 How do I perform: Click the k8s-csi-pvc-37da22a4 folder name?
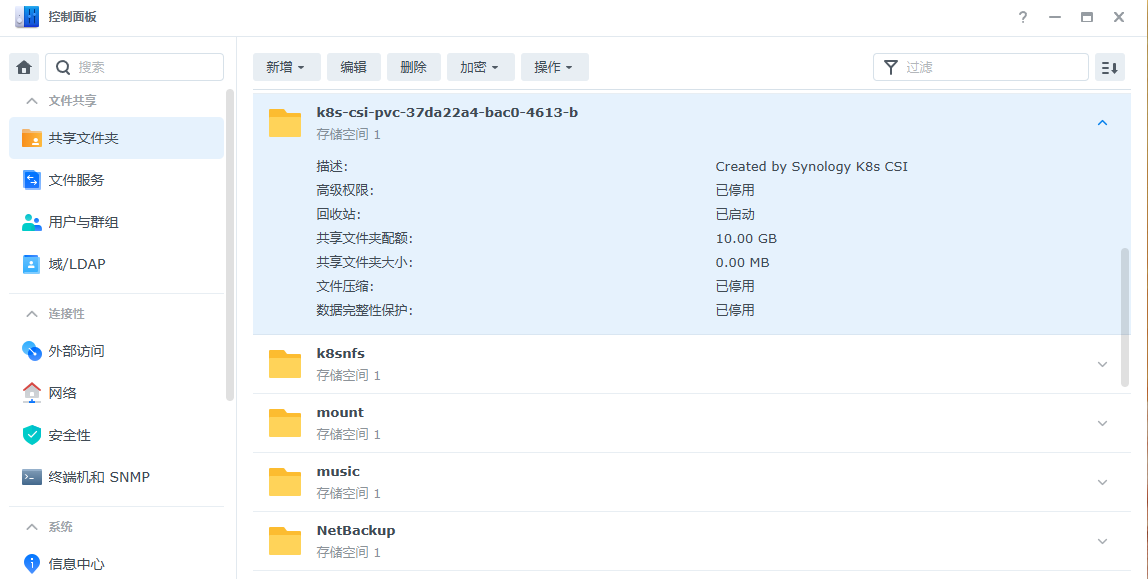(x=447, y=113)
